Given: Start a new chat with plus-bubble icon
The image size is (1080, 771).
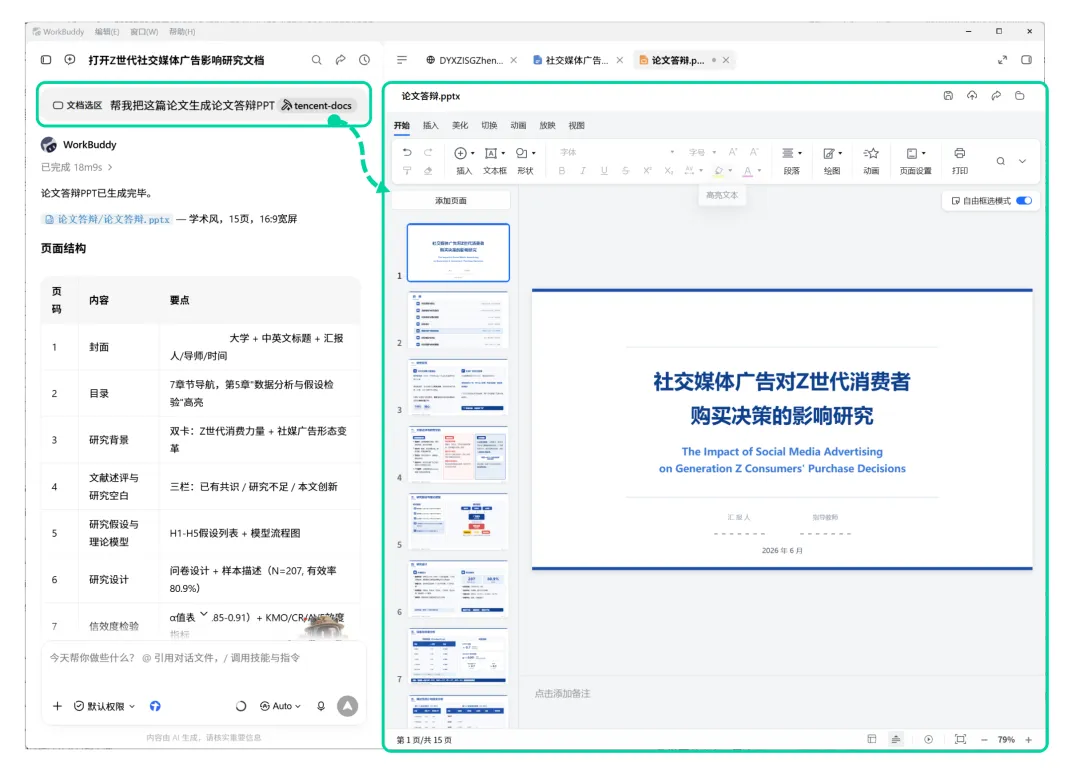Looking at the screenshot, I should click(70, 60).
